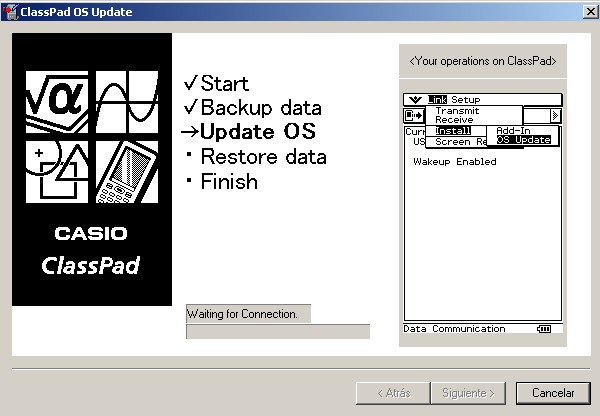Click the ClassPad dropdown arrow menu icon
600x416 pixels.
(x=415, y=100)
